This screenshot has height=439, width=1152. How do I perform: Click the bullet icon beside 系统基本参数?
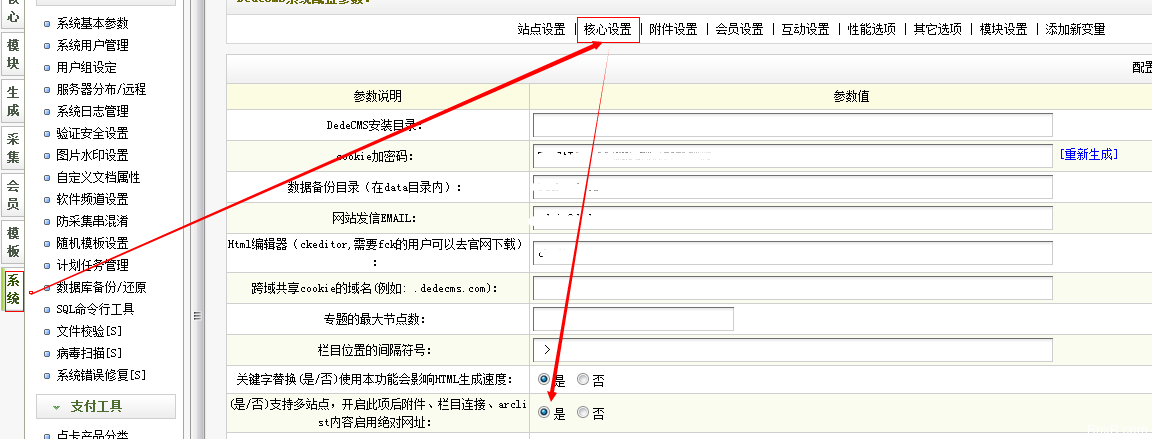coord(47,23)
